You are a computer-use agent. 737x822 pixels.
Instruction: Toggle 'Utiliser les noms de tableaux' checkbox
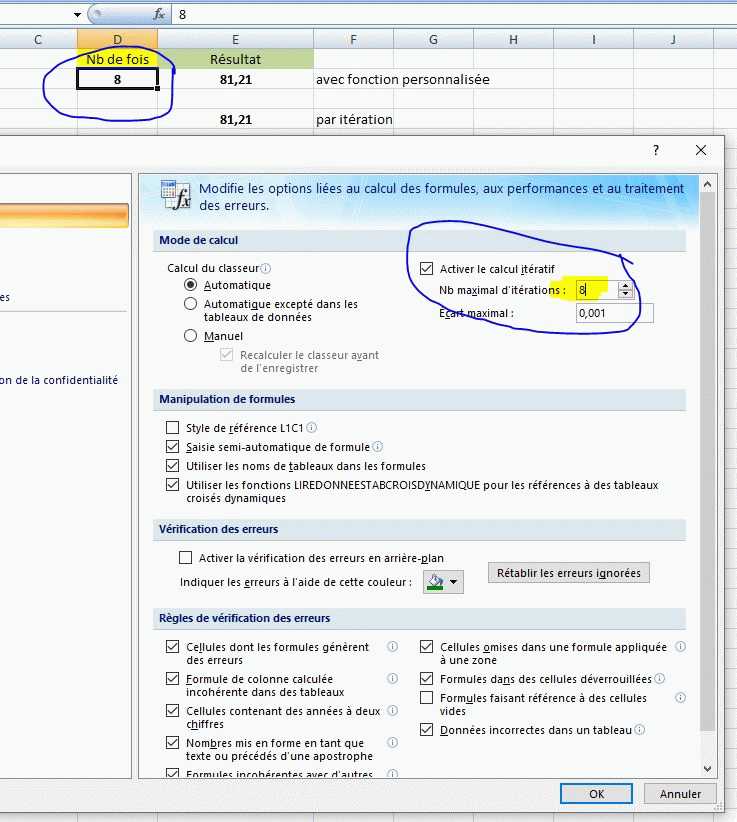tap(172, 466)
